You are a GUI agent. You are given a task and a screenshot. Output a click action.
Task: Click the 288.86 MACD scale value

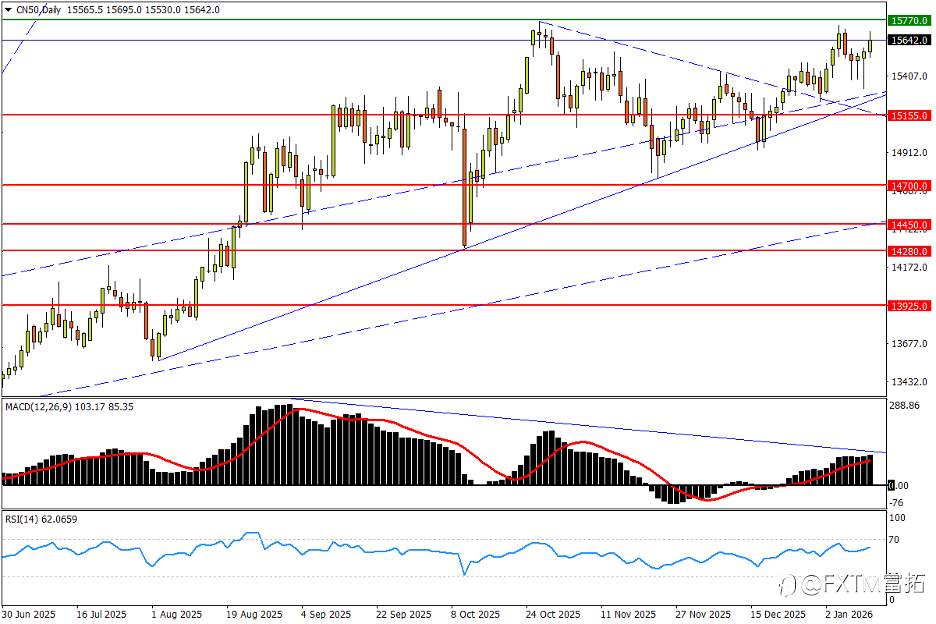point(904,405)
